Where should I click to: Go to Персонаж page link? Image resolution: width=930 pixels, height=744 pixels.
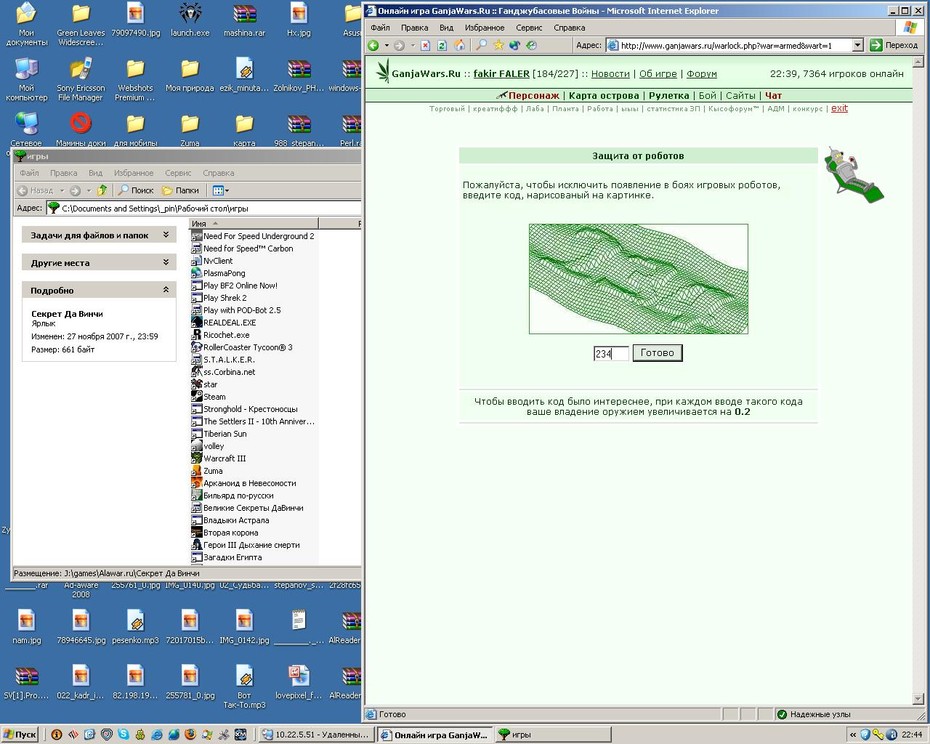533,96
